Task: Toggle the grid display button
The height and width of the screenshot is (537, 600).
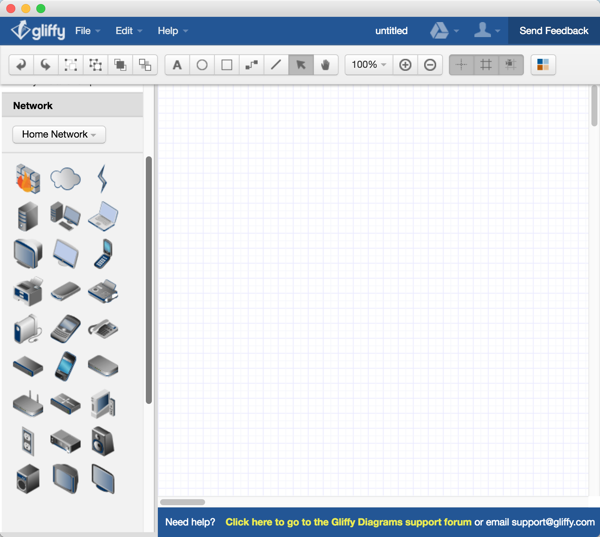Action: pos(486,65)
